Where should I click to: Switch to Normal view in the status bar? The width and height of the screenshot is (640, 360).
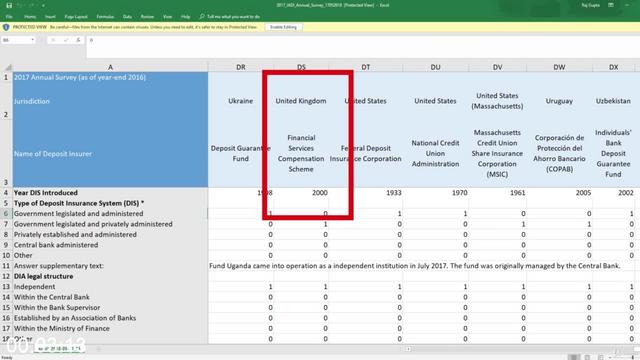tap(574, 357)
